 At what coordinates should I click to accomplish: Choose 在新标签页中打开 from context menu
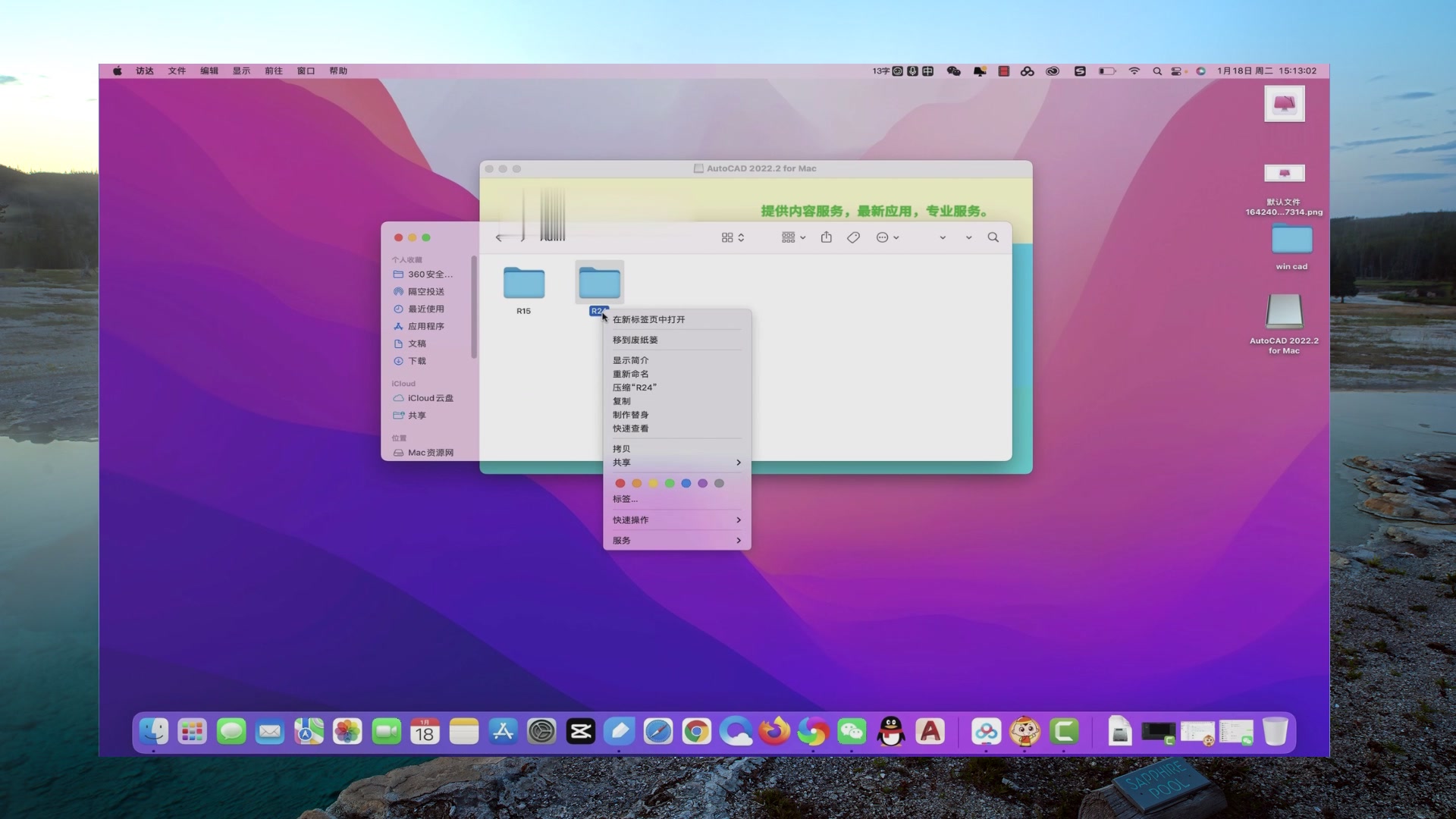pyautogui.click(x=676, y=319)
